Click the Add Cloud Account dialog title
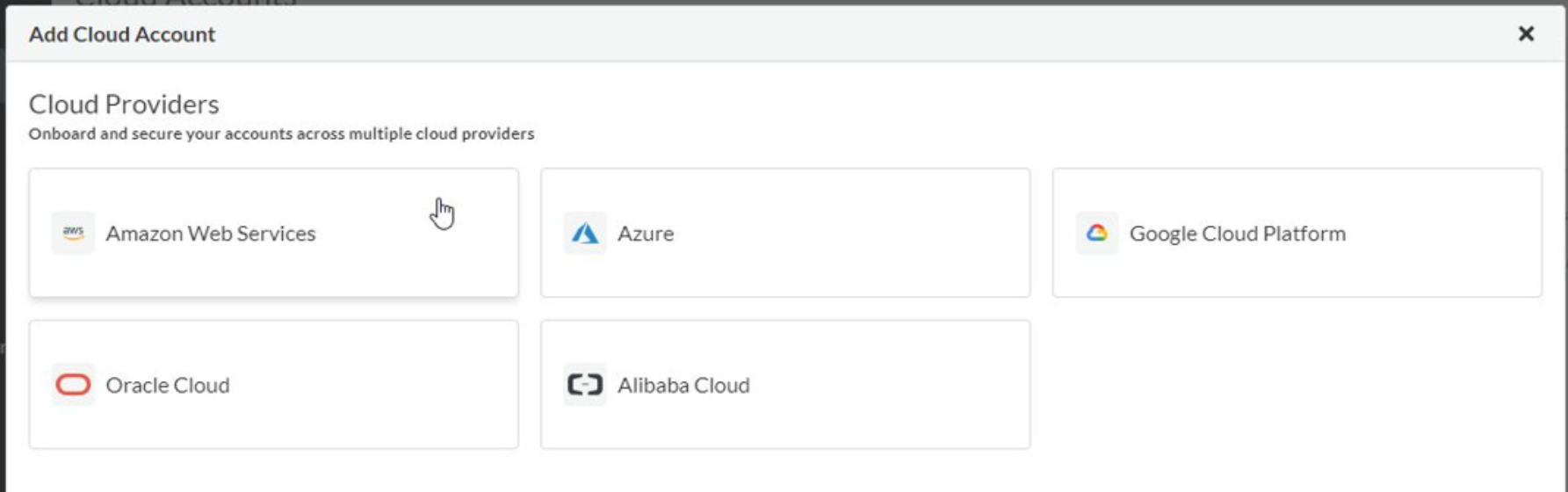 pos(122,34)
